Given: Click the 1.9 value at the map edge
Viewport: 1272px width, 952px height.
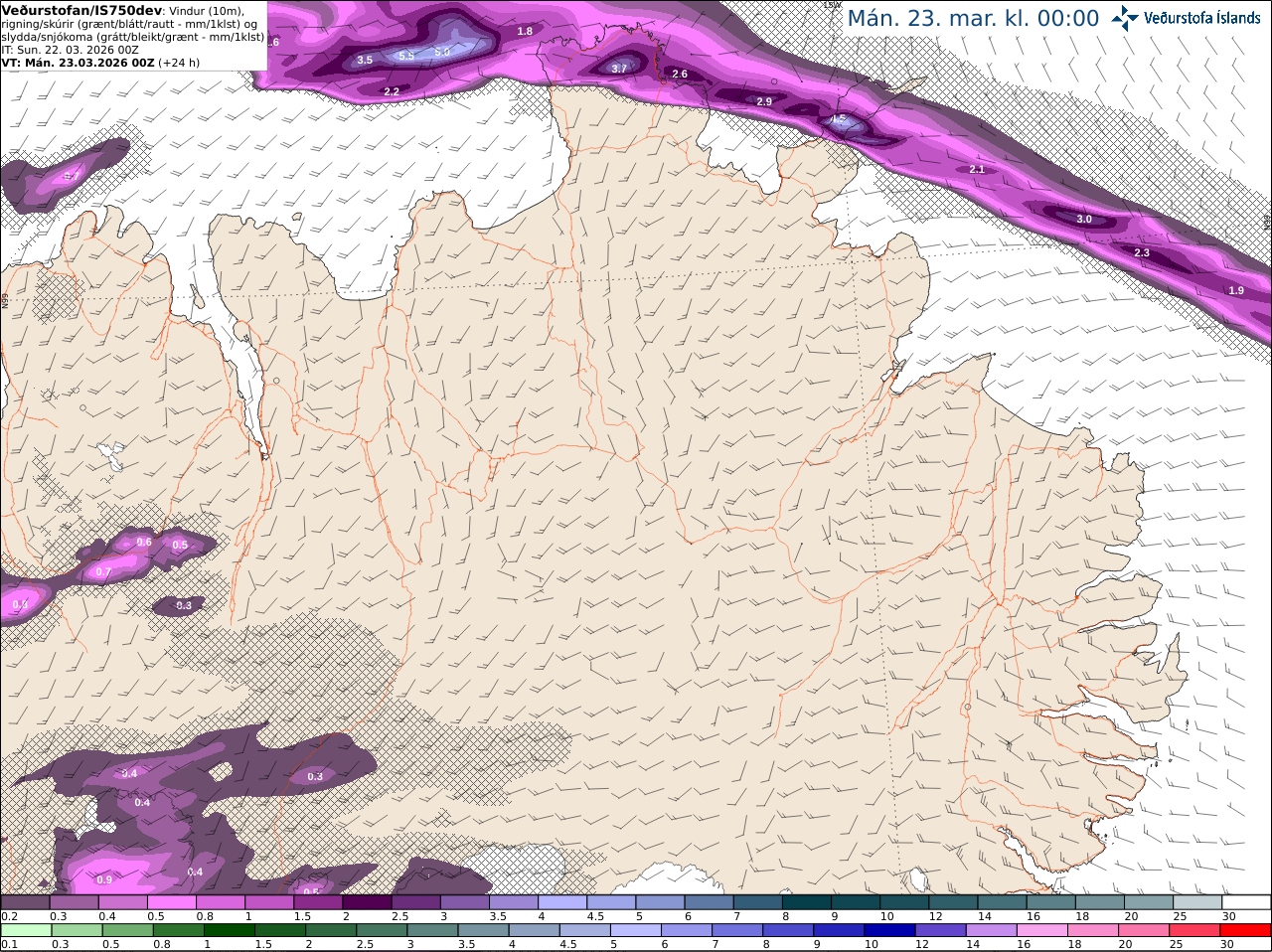Looking at the screenshot, I should coord(1236,290).
